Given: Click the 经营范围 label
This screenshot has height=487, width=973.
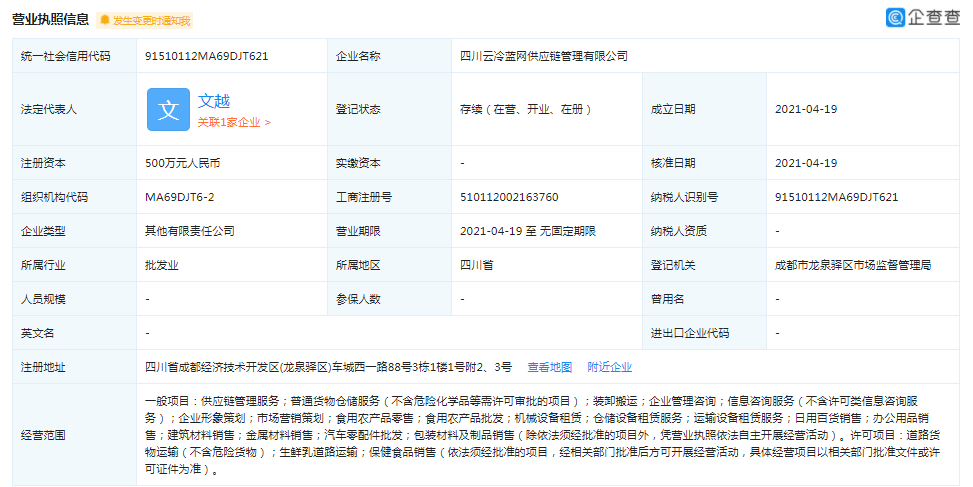Looking at the screenshot, I should pyautogui.click(x=43, y=435).
